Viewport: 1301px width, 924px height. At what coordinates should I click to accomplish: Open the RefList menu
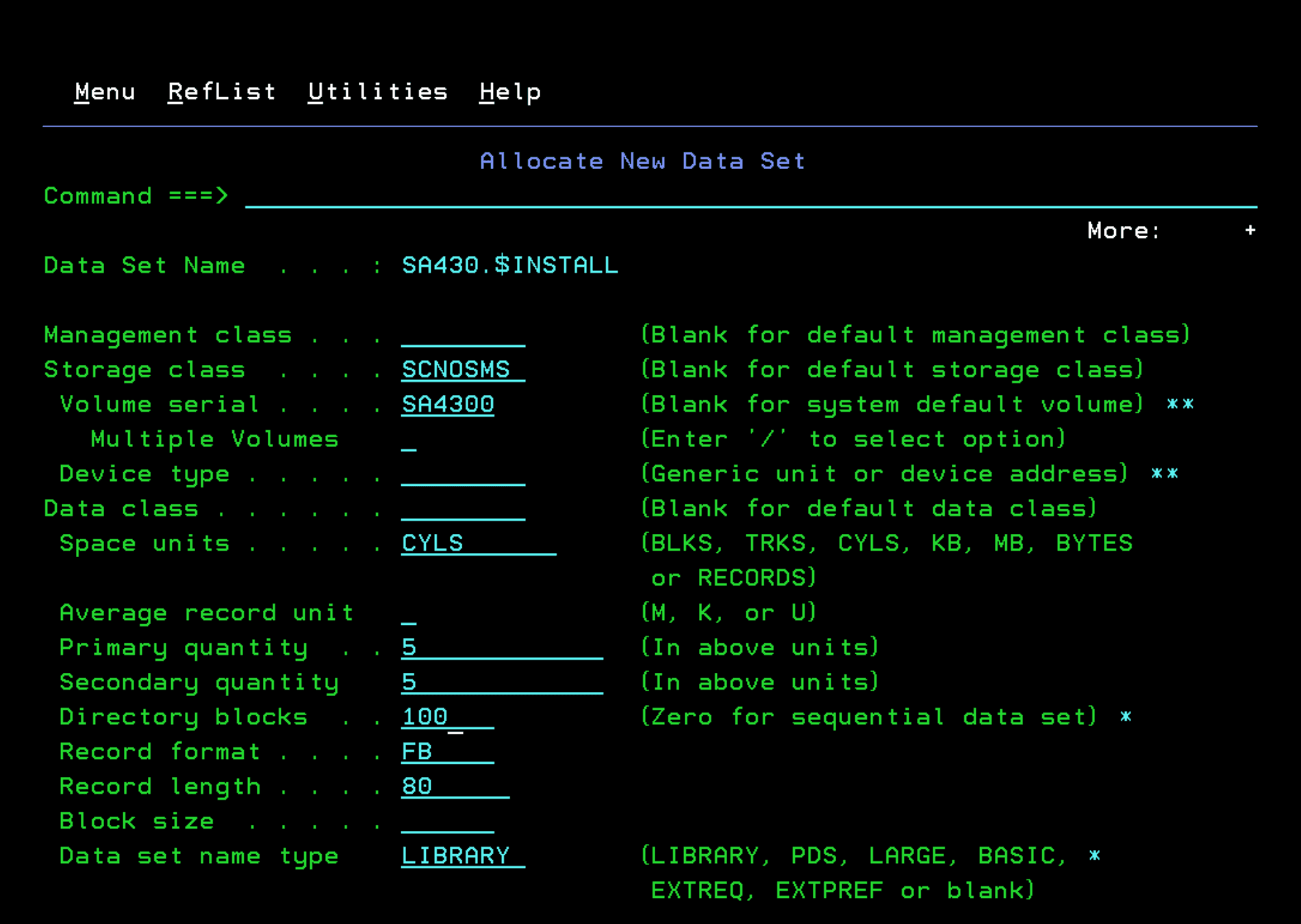tap(221, 91)
